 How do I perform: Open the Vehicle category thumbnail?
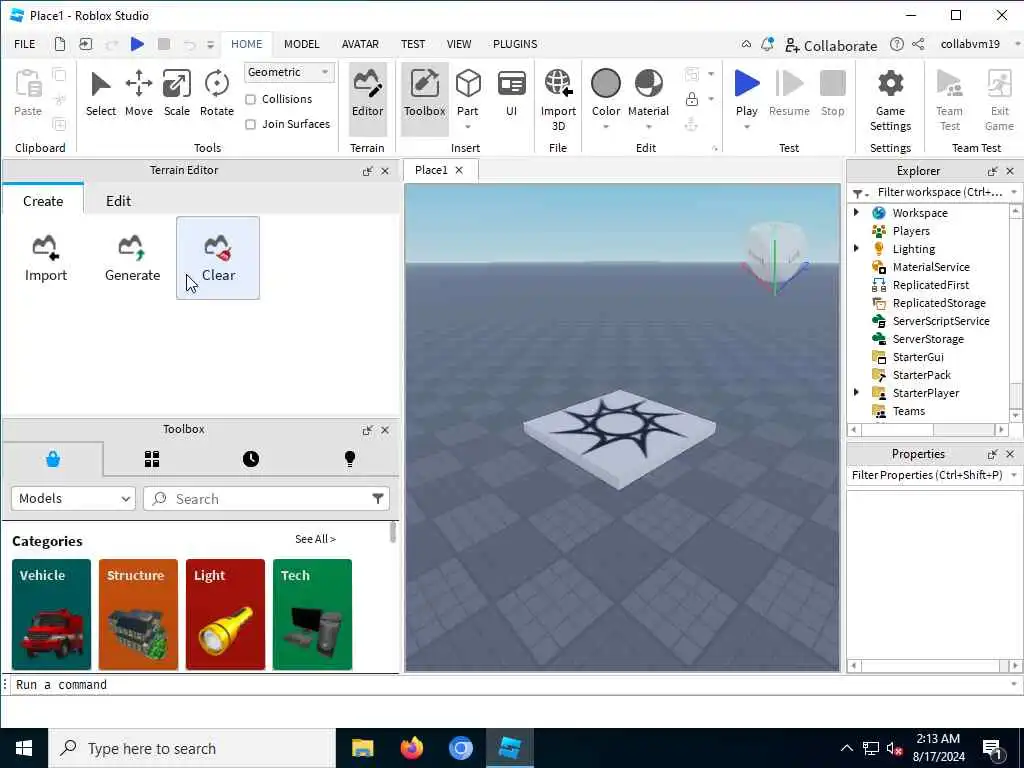click(x=51, y=615)
